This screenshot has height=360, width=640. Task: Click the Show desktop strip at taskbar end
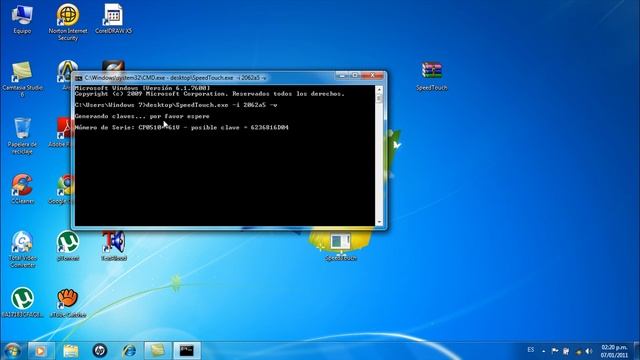click(636, 351)
